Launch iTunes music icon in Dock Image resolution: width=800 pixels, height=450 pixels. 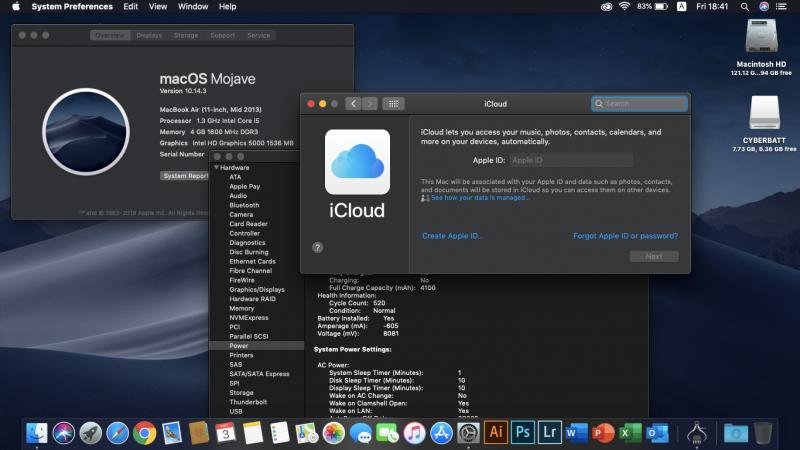(x=415, y=433)
